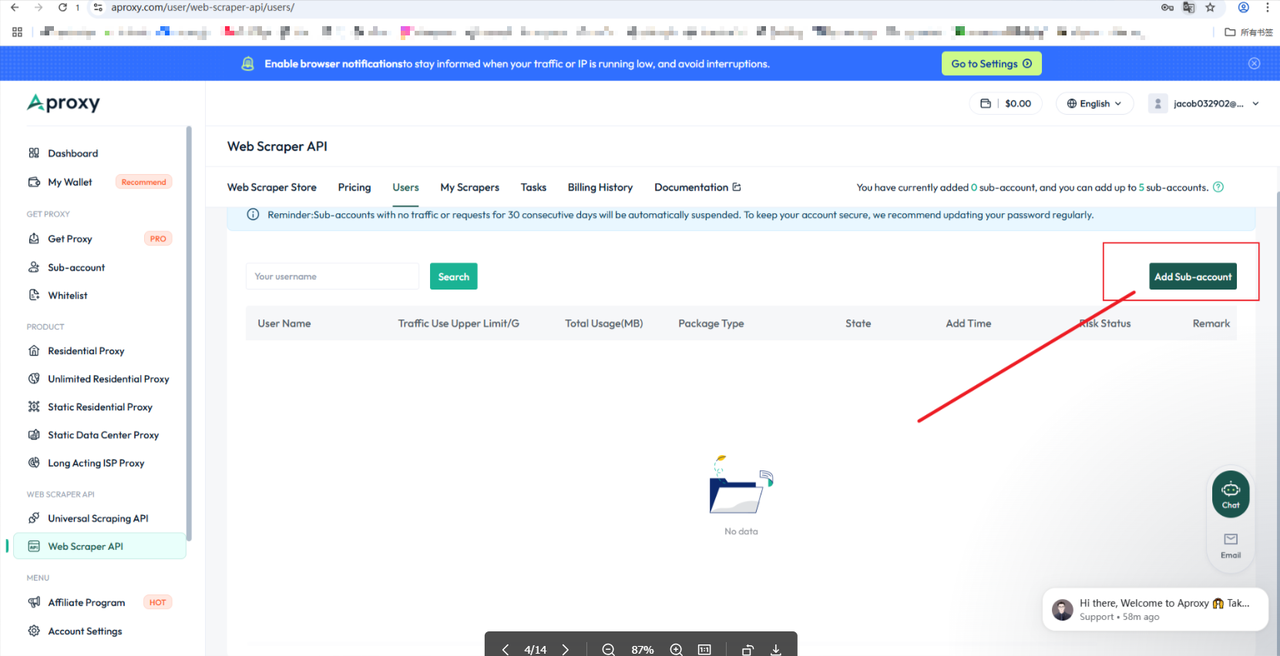Open the Pricing tab
The image size is (1280, 656).
(x=354, y=187)
